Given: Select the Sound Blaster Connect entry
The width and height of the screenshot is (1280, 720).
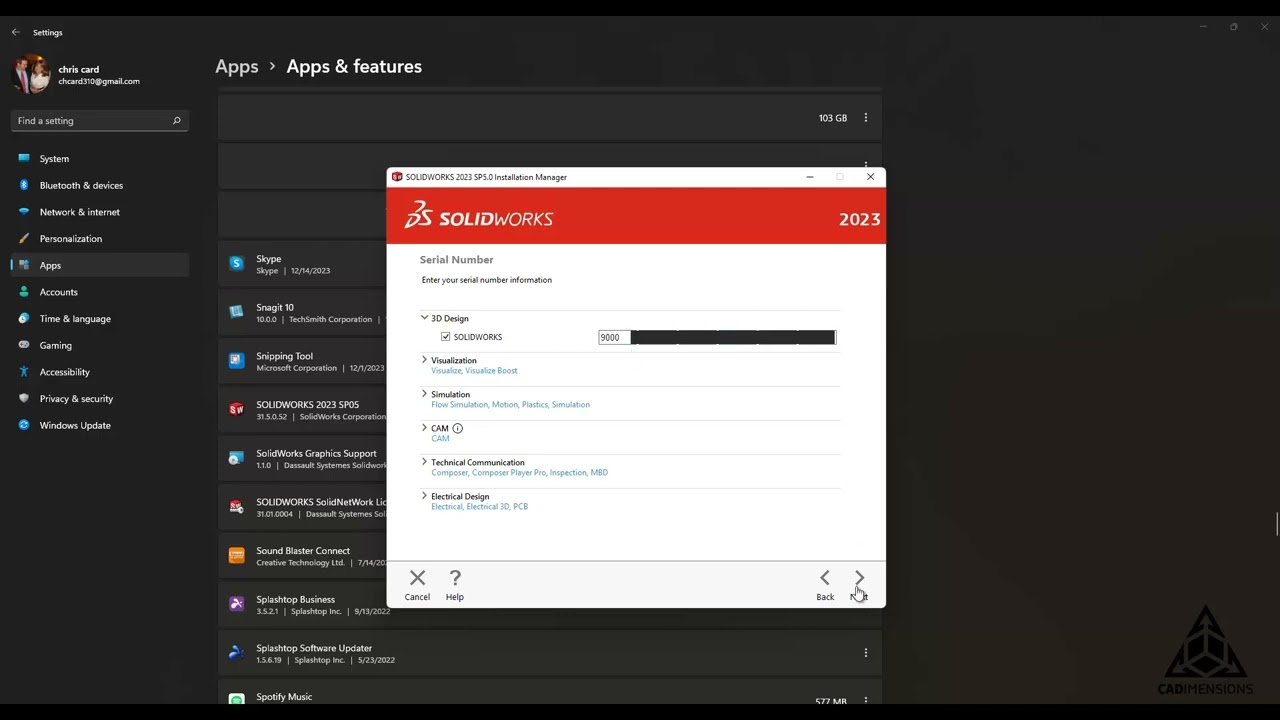Looking at the screenshot, I should [302, 556].
